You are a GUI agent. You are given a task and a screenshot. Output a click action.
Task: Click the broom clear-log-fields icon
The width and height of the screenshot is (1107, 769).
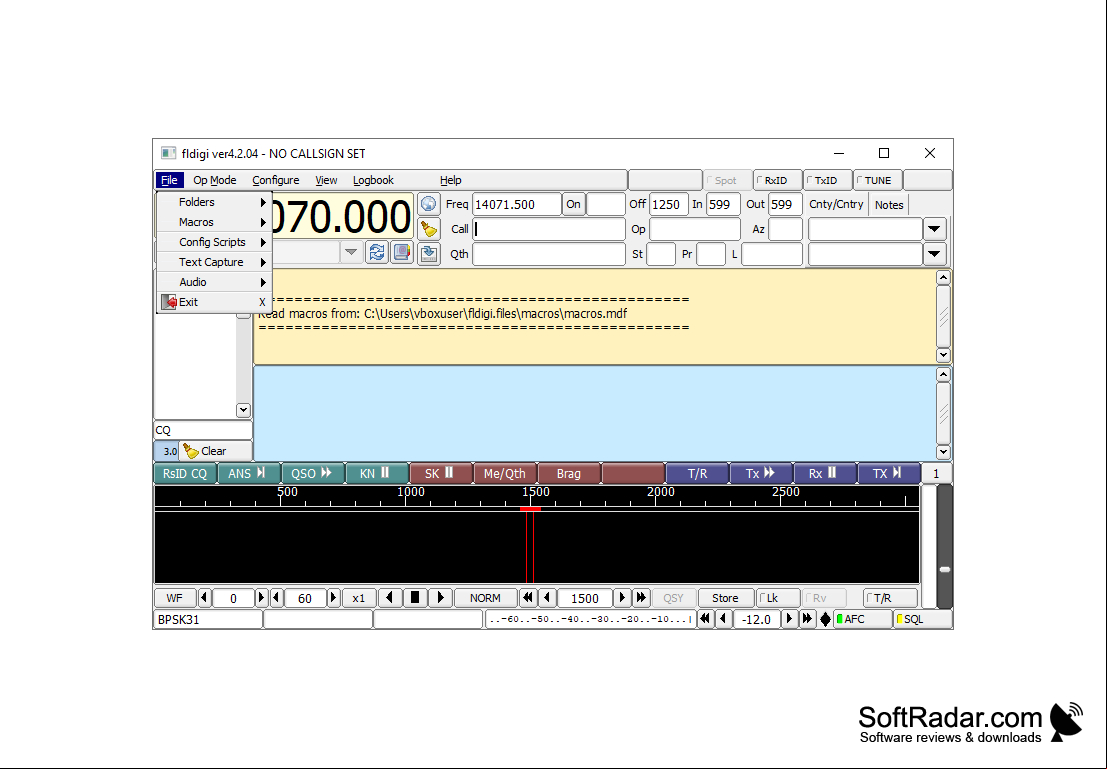429,229
